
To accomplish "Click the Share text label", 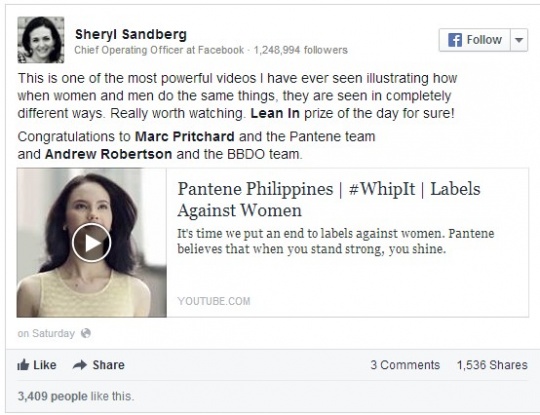I will pyautogui.click(x=108, y=365).
